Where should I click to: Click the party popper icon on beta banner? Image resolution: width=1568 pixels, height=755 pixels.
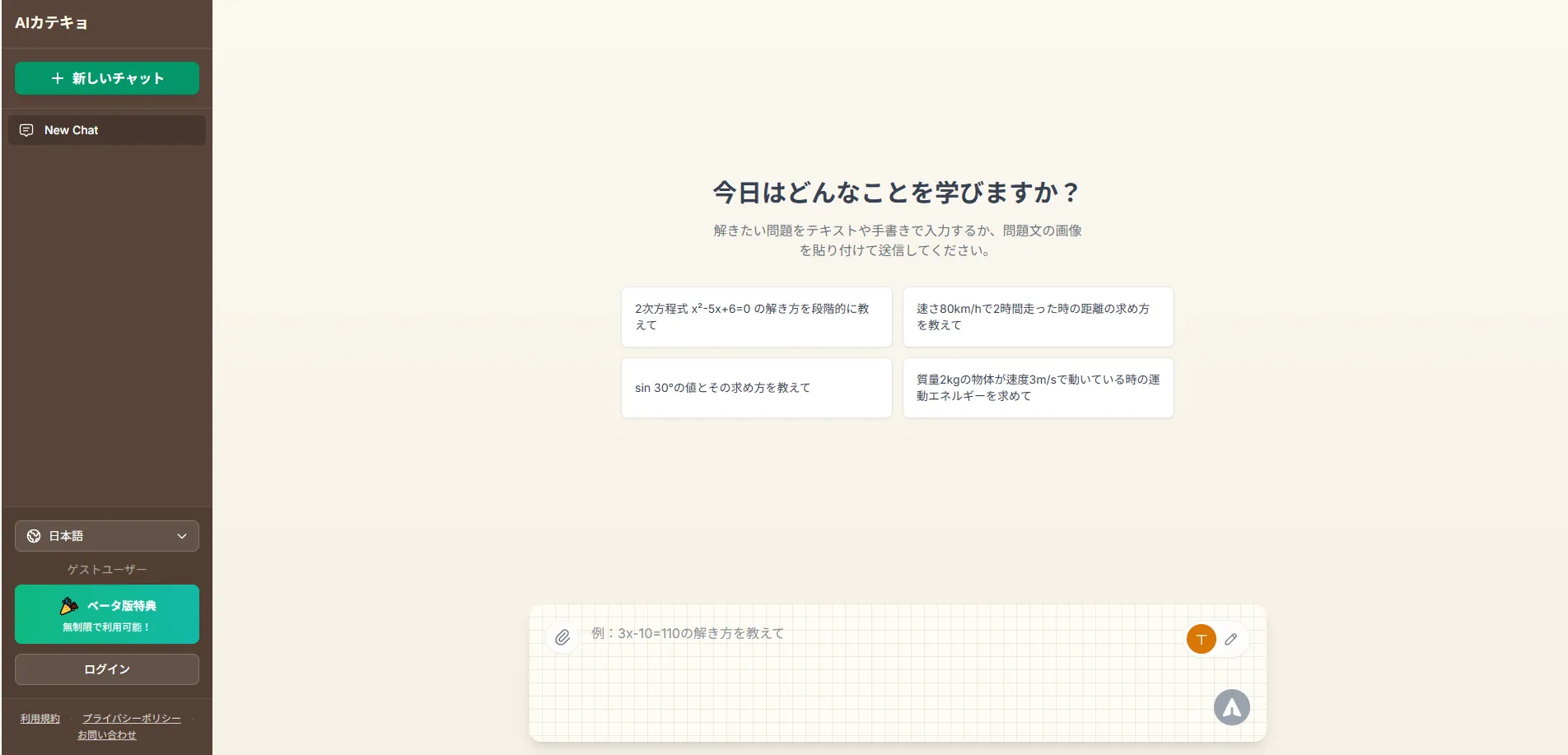69,606
